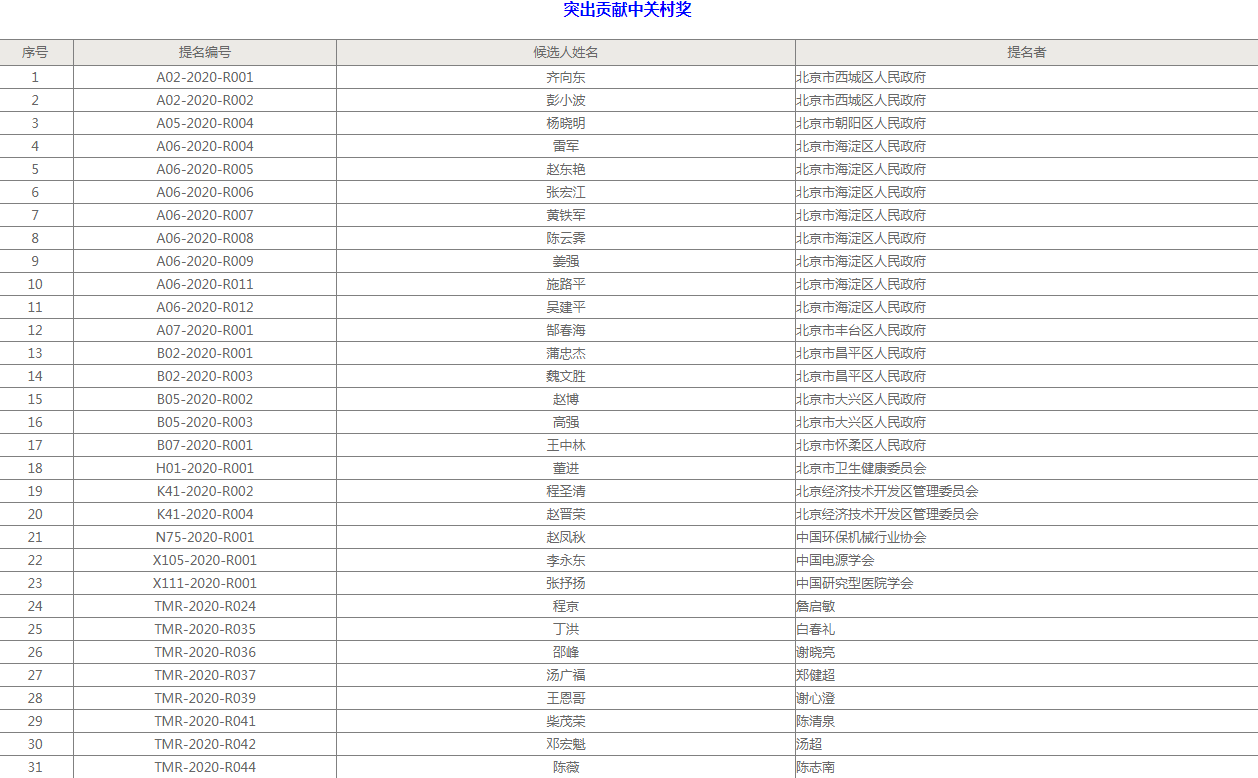
Task: Click the 提名者 column header
Action: (1027, 52)
